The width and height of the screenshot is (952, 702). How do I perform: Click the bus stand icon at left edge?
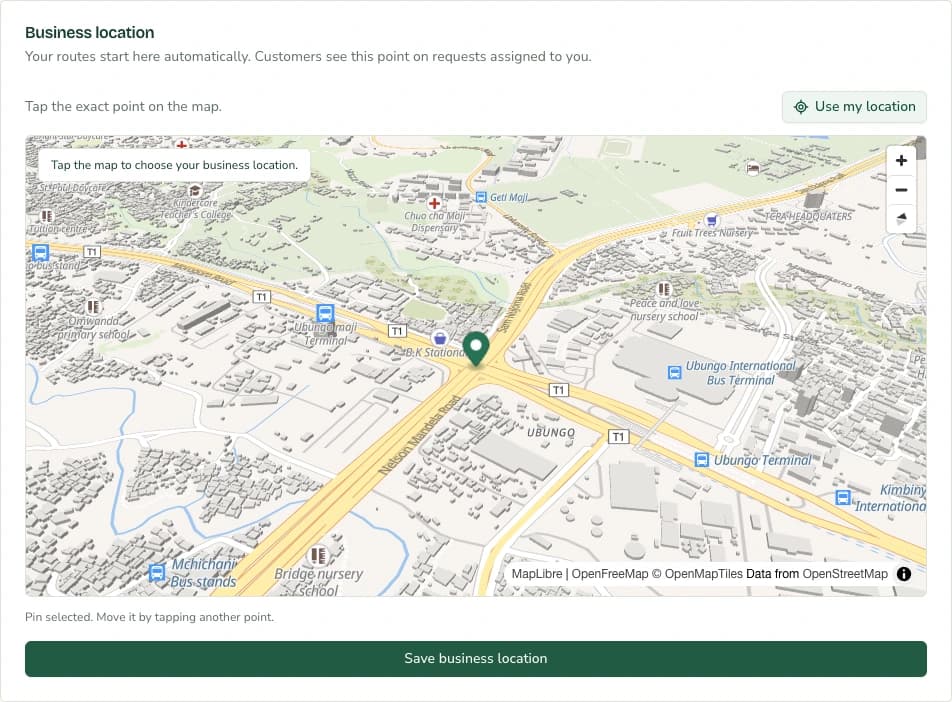click(40, 252)
